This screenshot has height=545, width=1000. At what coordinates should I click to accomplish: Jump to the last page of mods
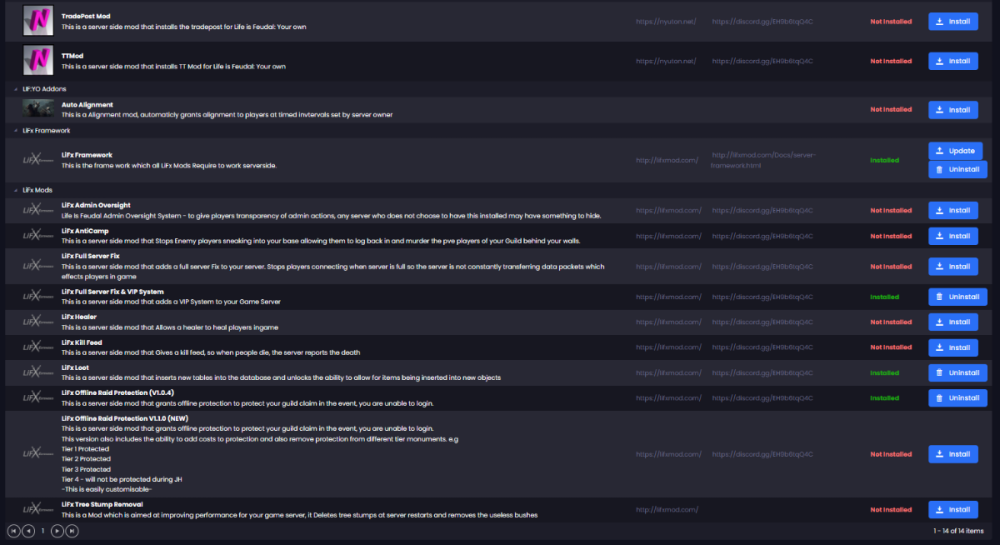tap(72, 530)
